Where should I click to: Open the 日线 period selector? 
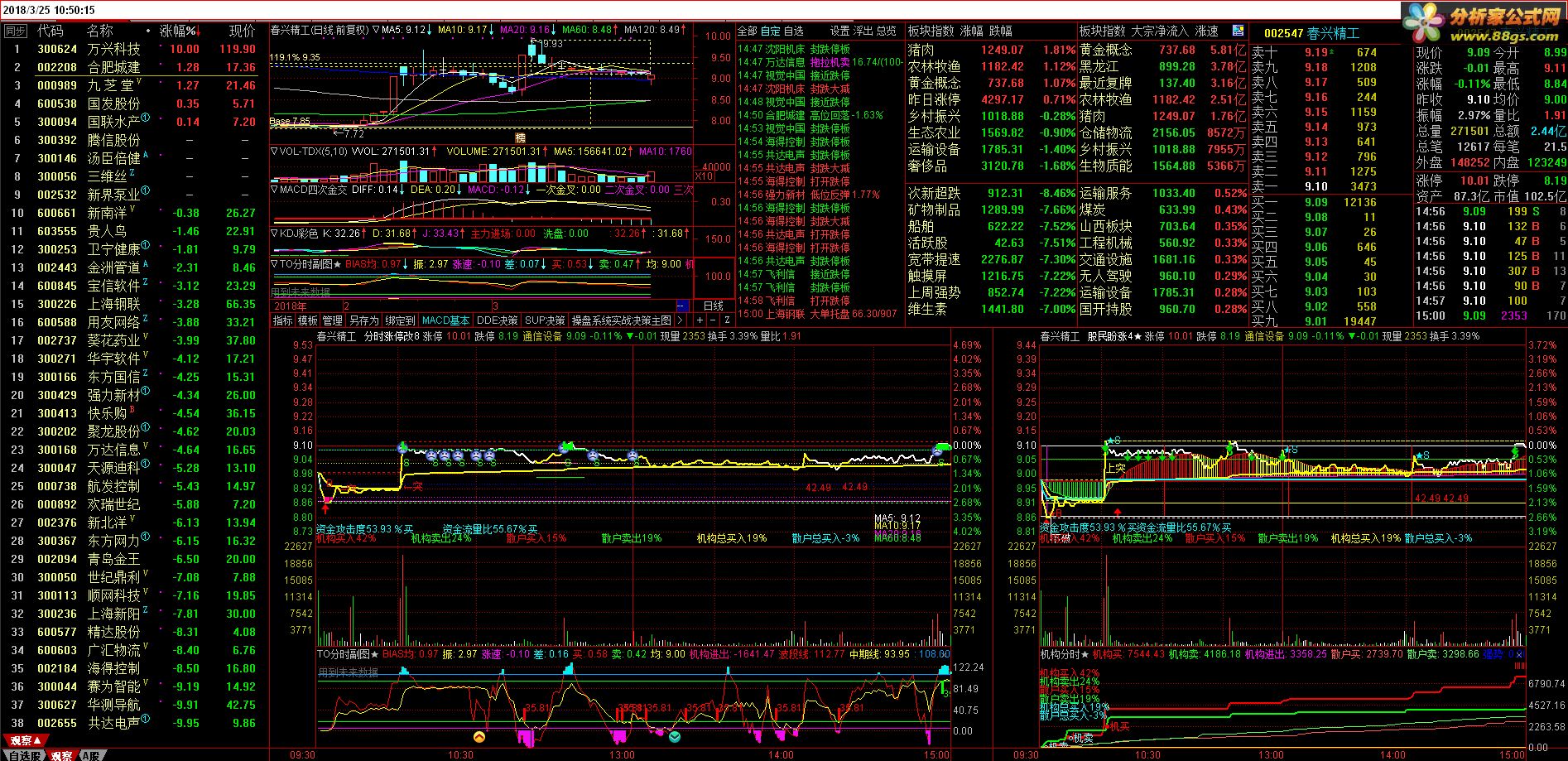coord(713,306)
